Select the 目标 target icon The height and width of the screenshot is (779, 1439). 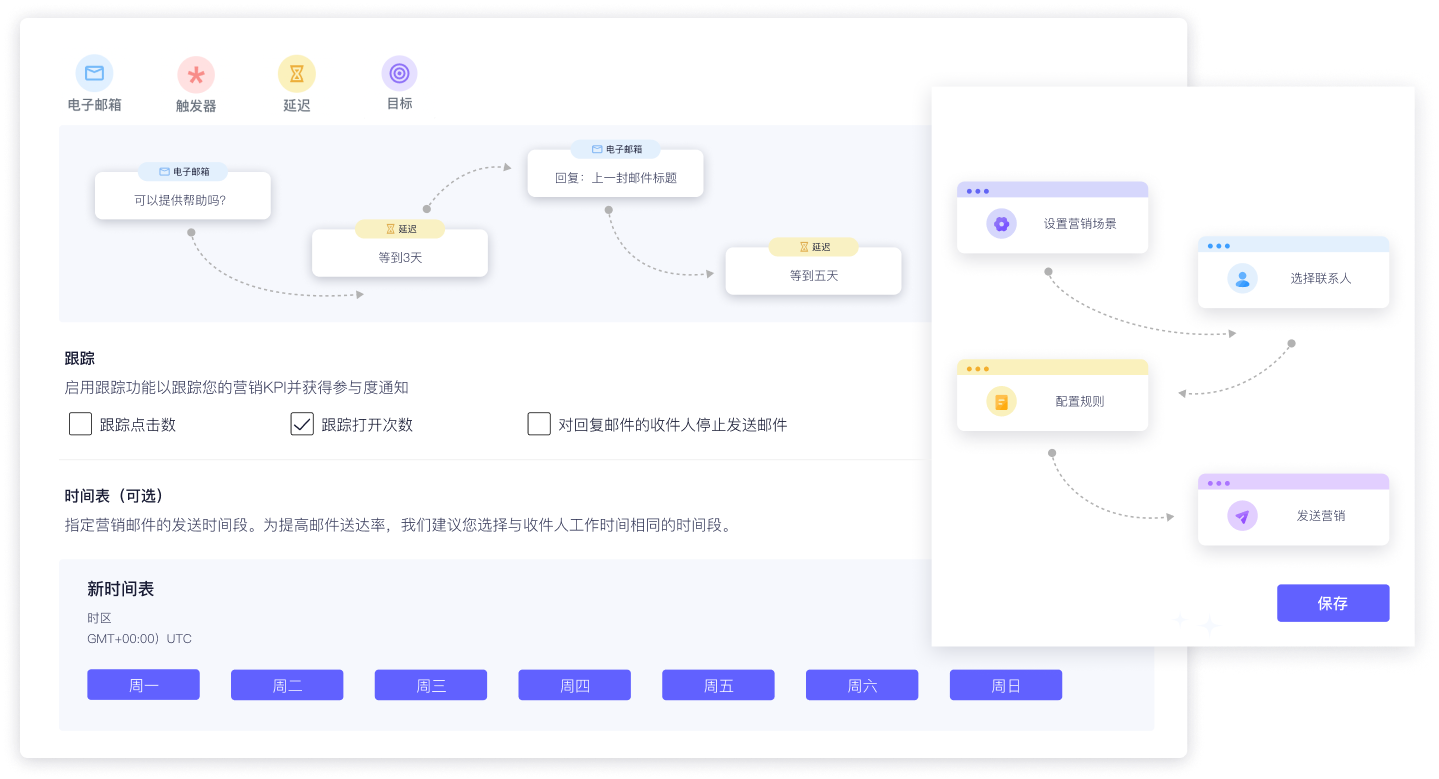[x=399, y=73]
